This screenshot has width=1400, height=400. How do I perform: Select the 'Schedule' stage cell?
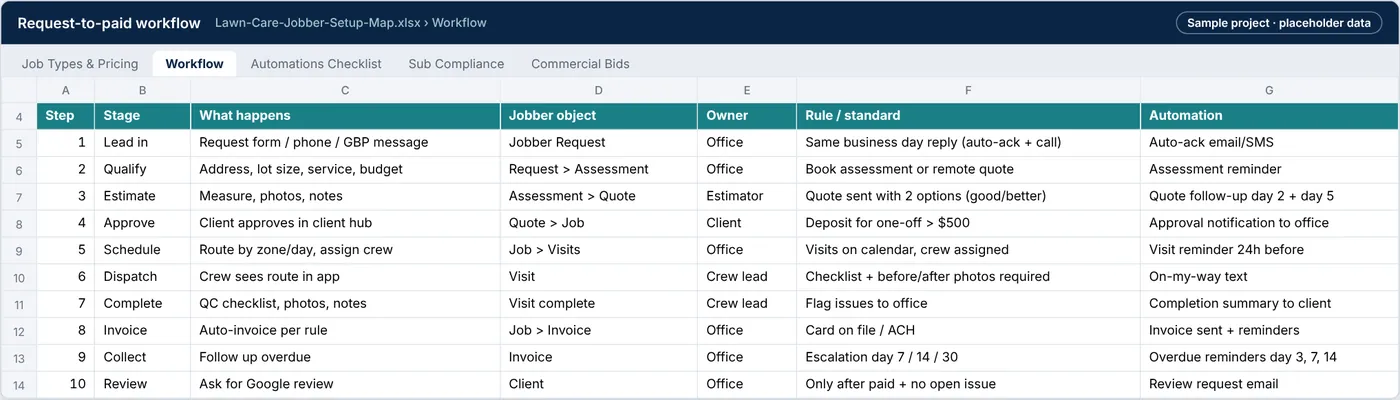point(143,250)
